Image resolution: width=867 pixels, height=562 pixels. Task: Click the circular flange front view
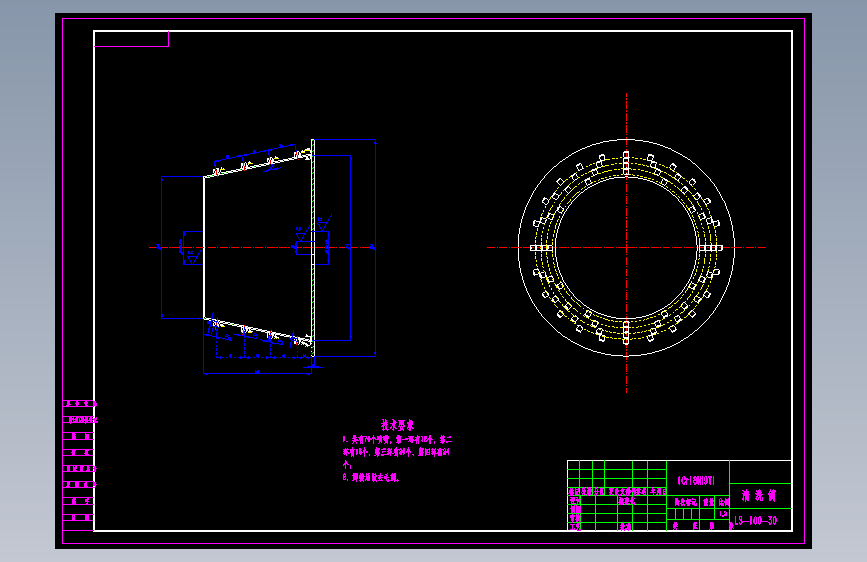coord(626,247)
